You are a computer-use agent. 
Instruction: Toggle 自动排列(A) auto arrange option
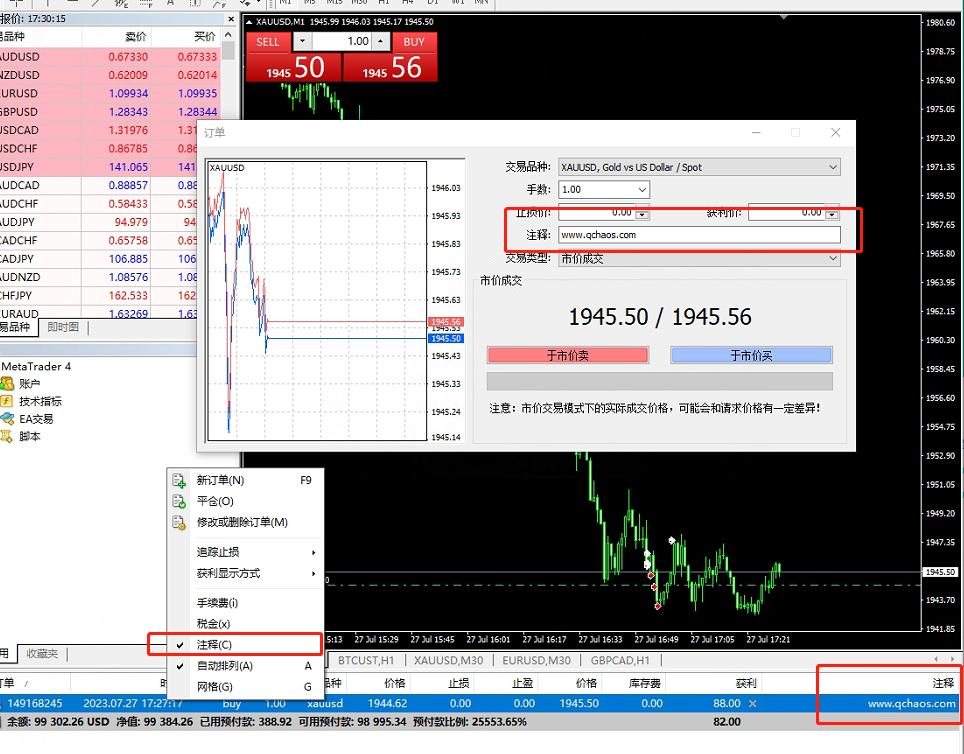pyautogui.click(x=245, y=665)
